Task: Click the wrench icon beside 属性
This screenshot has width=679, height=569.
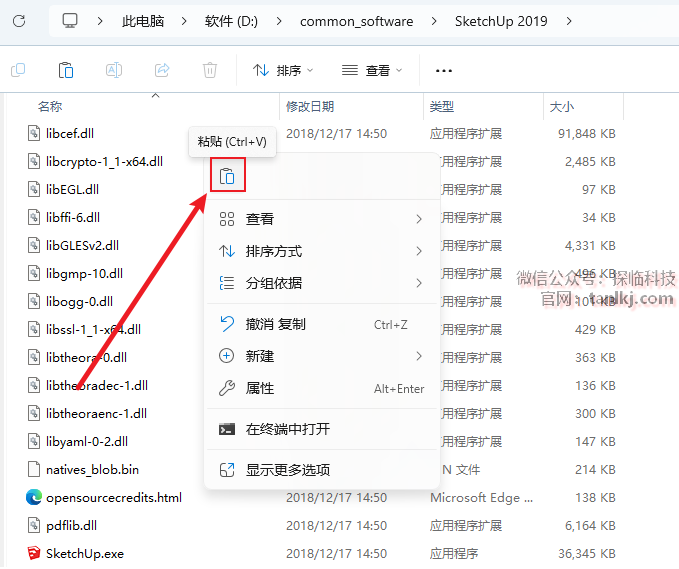Action: tap(227, 388)
